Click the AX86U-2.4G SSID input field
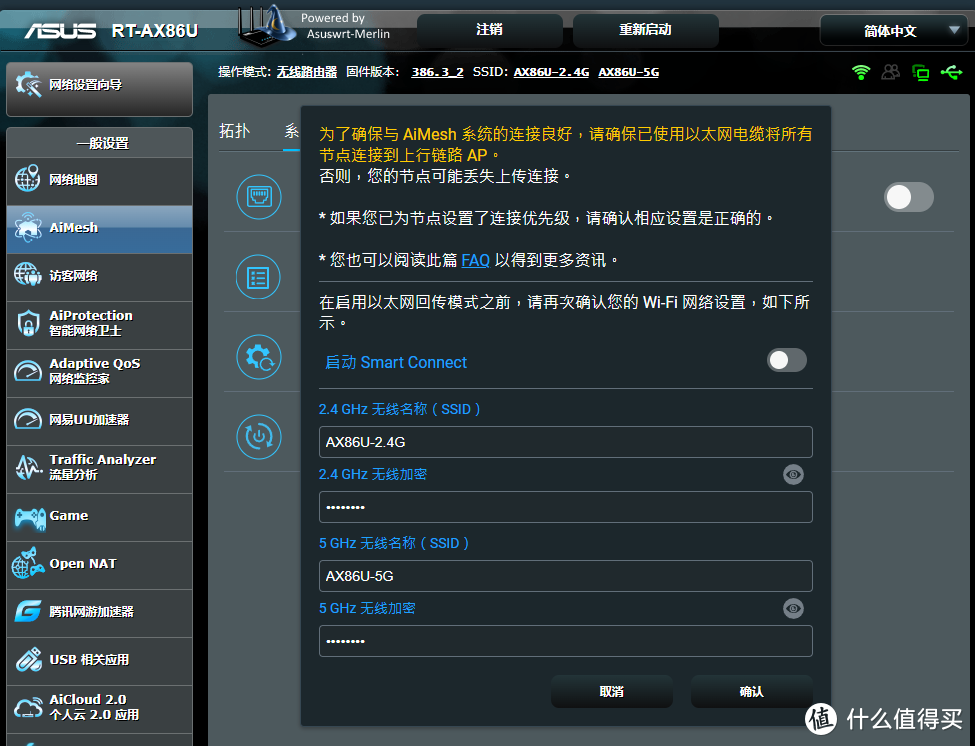Image resolution: width=975 pixels, height=746 pixels. click(565, 441)
